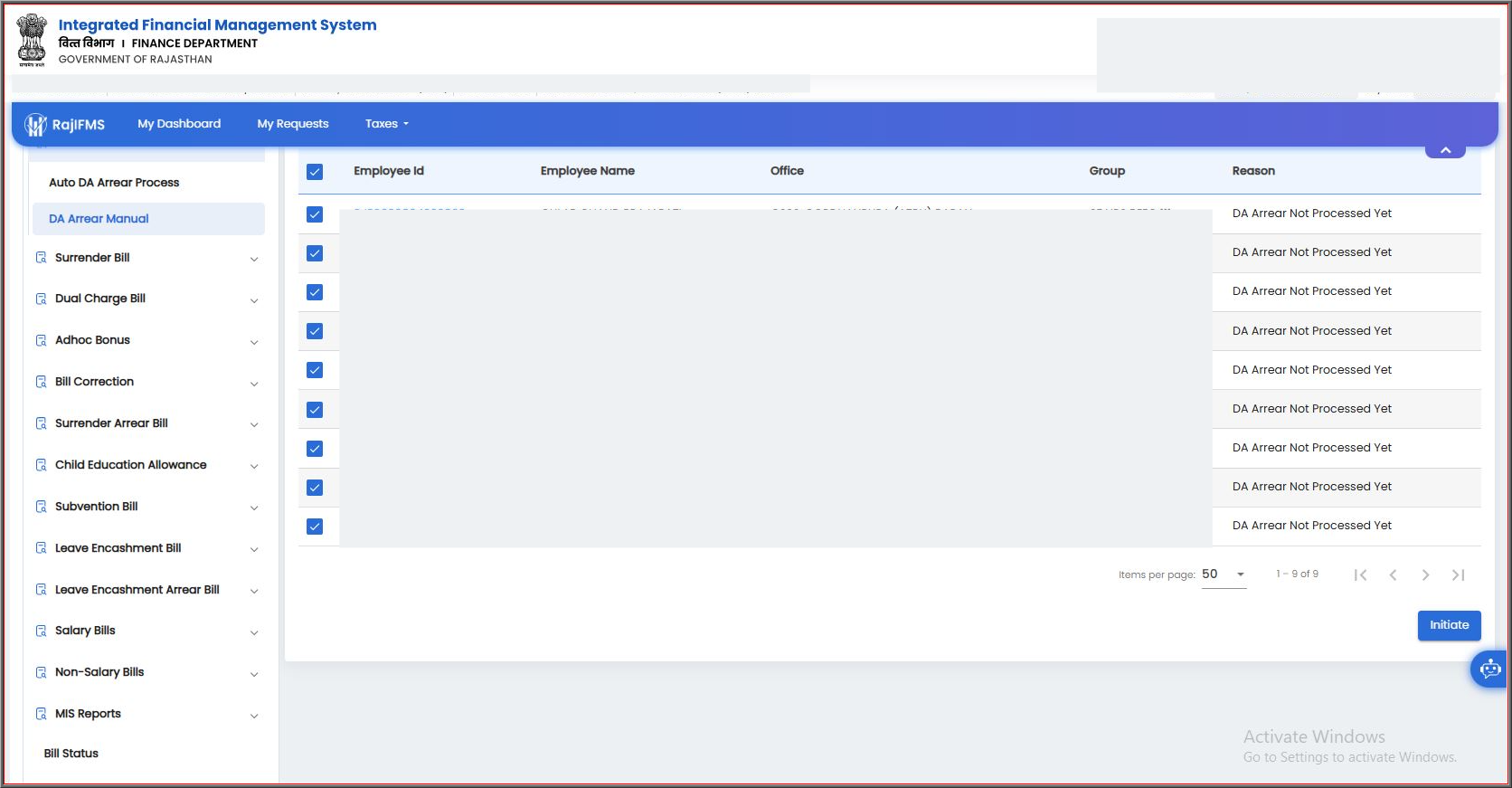The height and width of the screenshot is (788, 1512).
Task: Jump to the last page of results
Action: (x=1458, y=574)
